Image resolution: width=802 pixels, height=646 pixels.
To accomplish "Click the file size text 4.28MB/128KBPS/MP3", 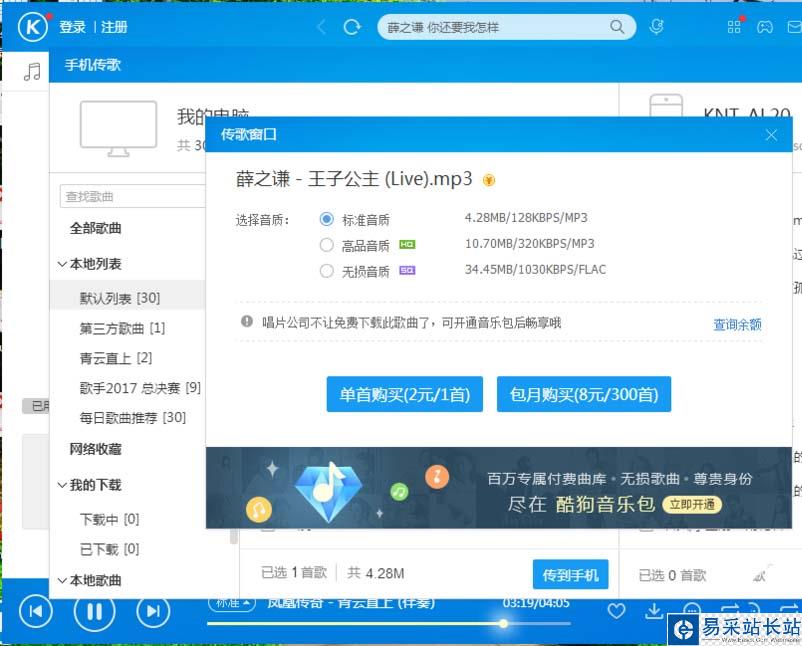I will click(x=526, y=218).
